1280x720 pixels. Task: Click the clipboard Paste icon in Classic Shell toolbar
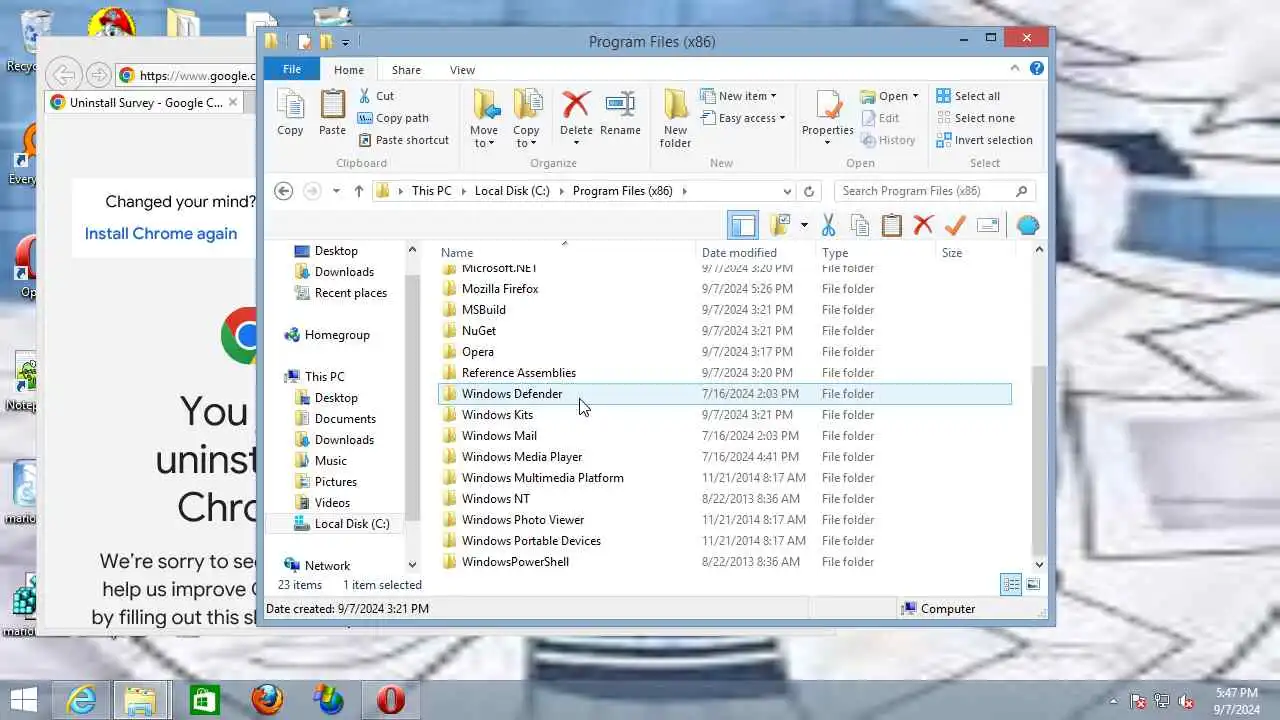pyautogui.click(x=892, y=225)
